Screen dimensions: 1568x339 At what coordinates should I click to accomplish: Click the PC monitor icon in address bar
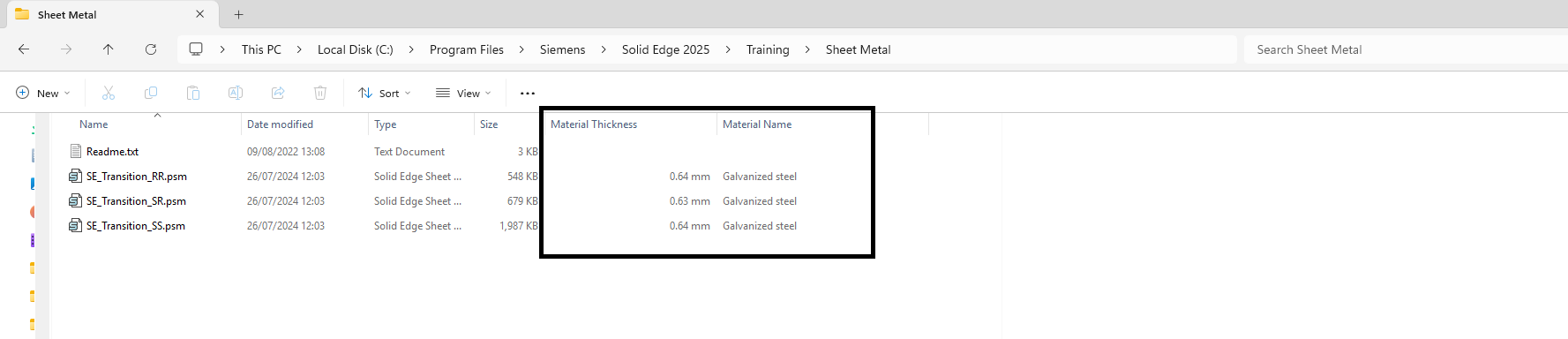pyautogui.click(x=196, y=49)
